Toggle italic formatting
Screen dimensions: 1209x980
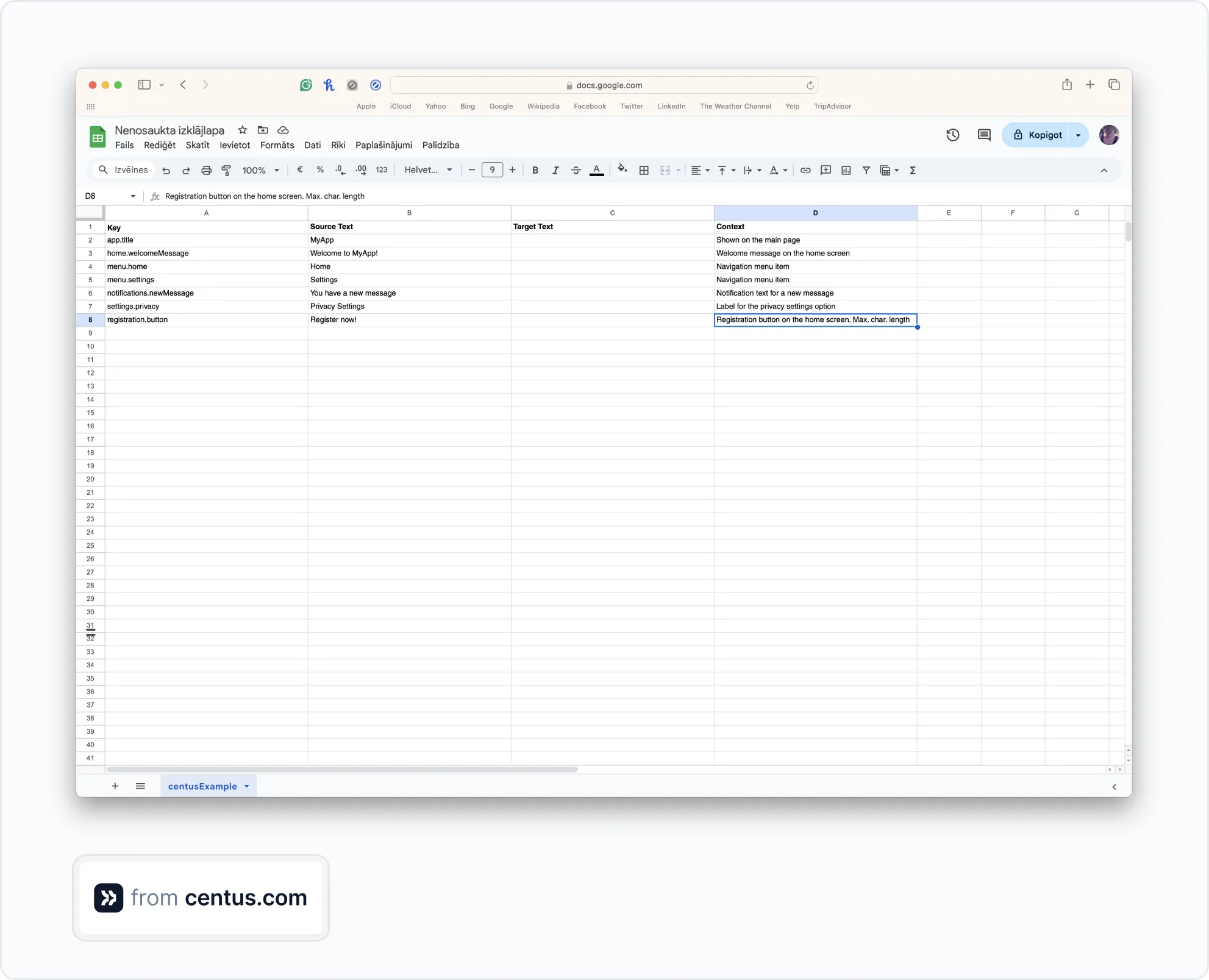tap(555, 171)
